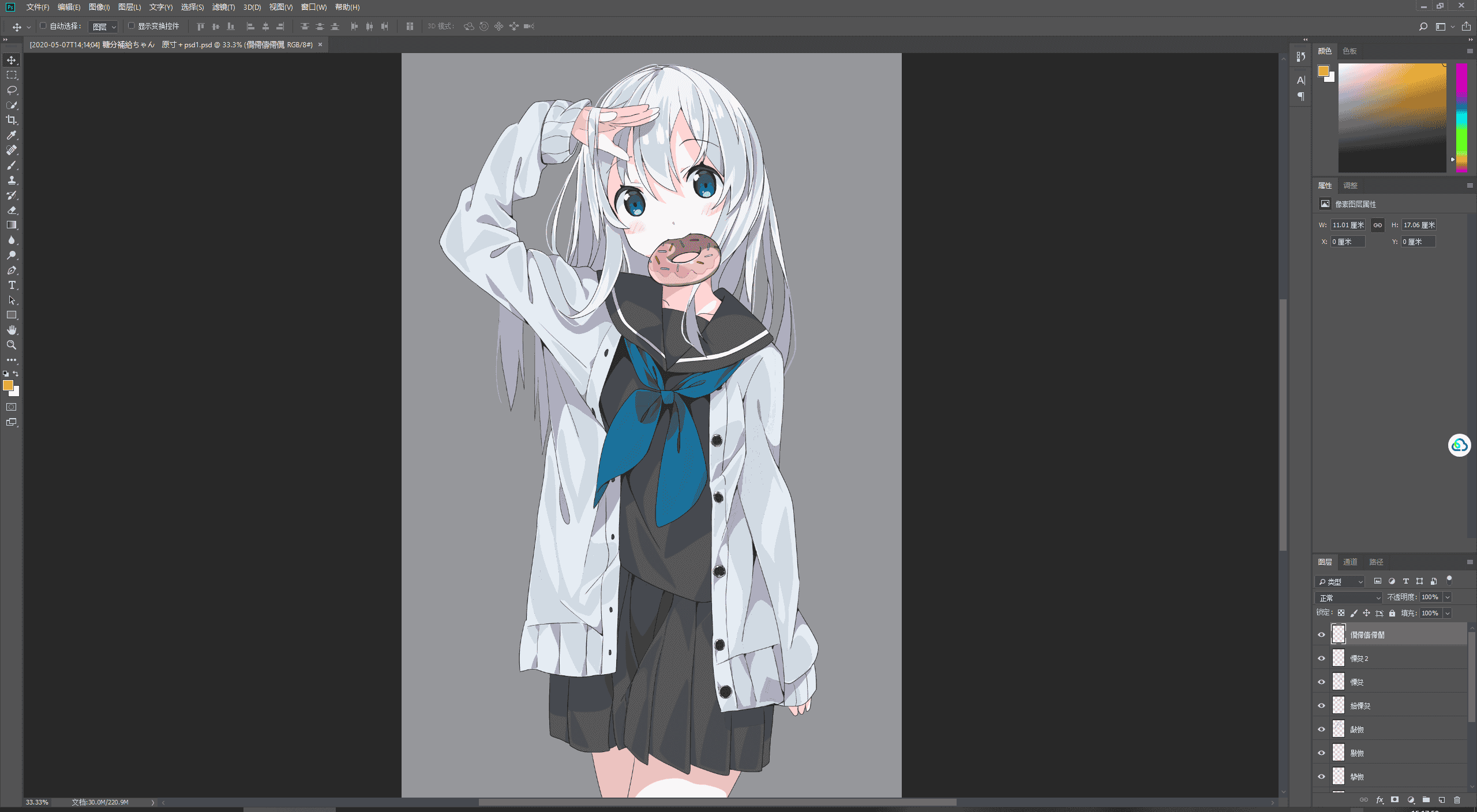Select the Crop tool

point(12,120)
